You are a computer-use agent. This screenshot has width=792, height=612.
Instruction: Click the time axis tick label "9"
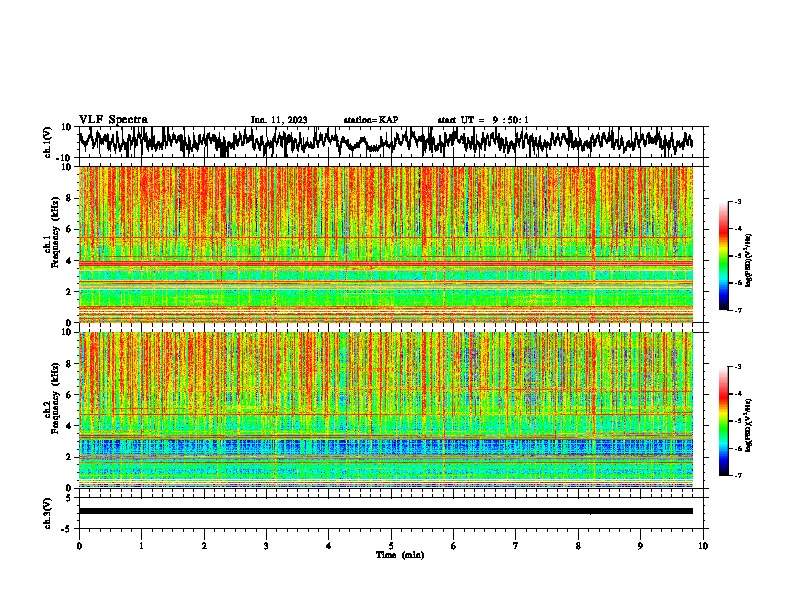pos(640,546)
